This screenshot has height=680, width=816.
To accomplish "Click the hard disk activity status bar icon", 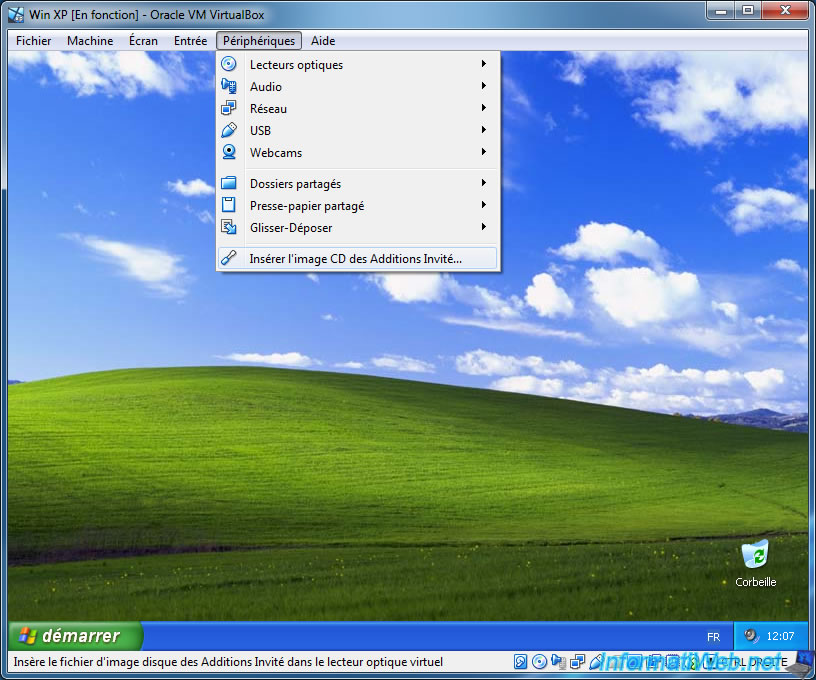I will click(x=520, y=661).
